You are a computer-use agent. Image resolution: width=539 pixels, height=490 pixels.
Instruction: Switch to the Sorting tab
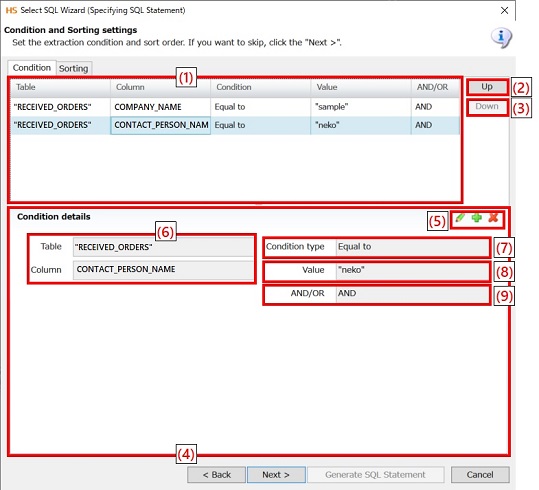pos(74,68)
